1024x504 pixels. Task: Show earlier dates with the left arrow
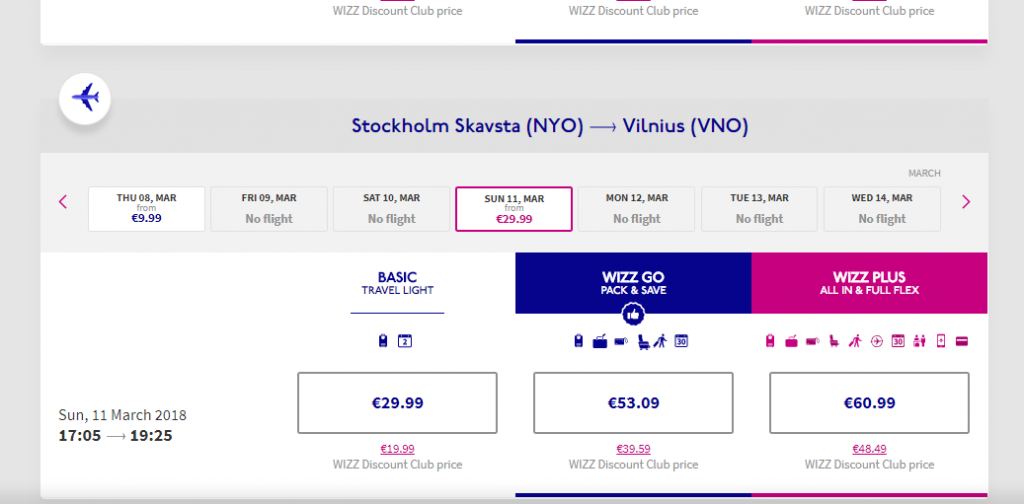(63, 202)
